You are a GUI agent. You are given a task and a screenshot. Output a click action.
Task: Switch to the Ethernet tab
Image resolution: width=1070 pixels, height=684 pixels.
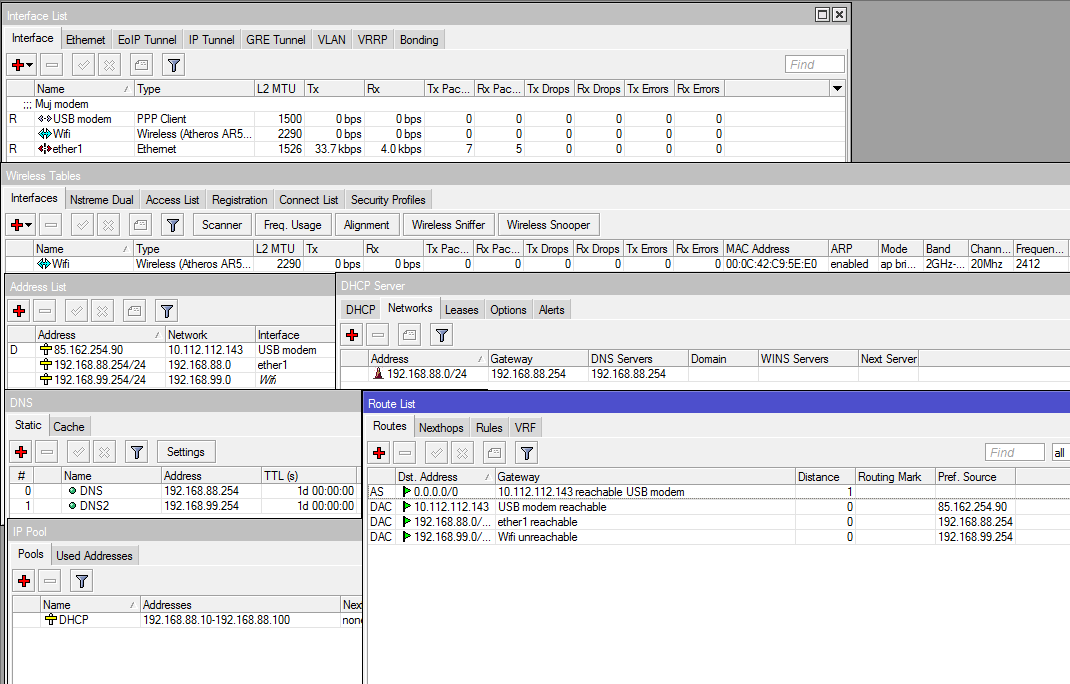[85, 40]
